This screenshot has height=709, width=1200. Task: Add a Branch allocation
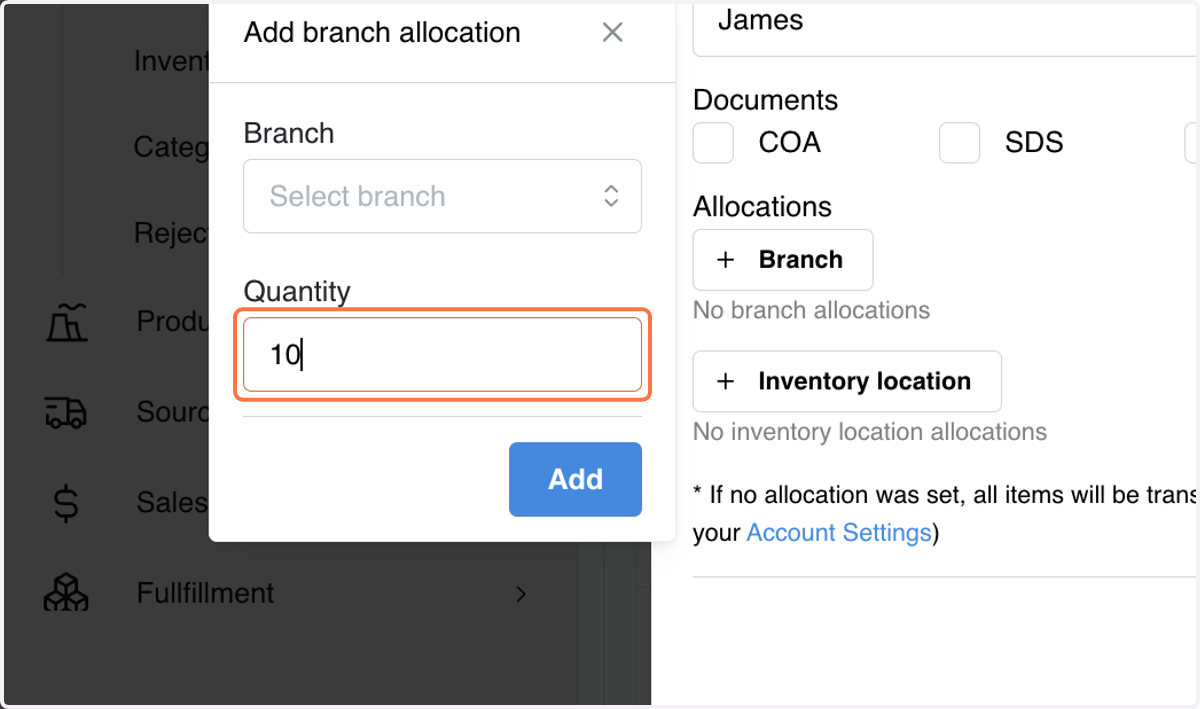click(783, 260)
